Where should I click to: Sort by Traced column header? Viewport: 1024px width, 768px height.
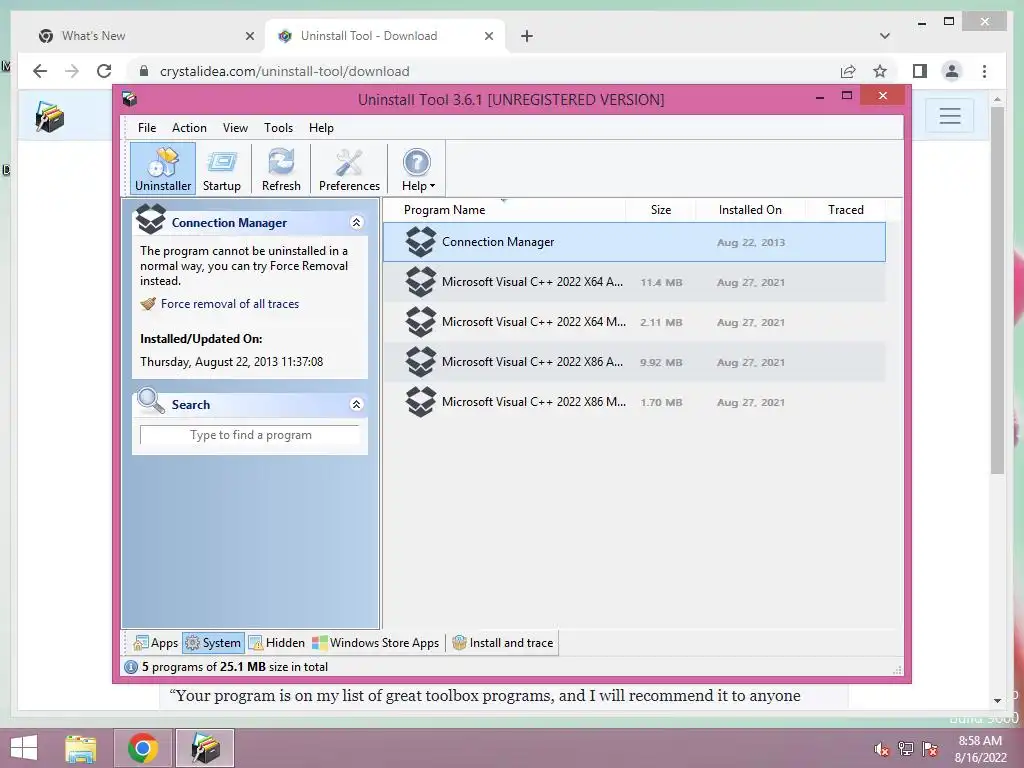[846, 210]
